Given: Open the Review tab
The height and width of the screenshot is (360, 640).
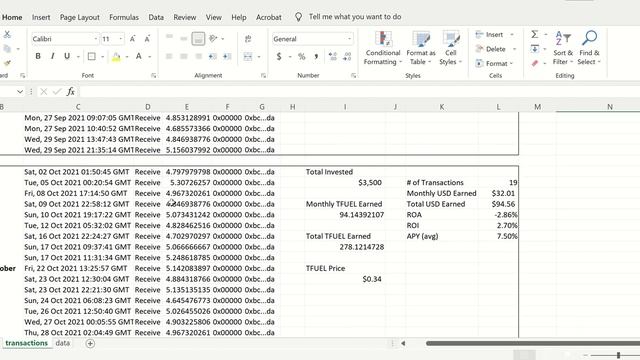Looking at the screenshot, I should point(184,17).
